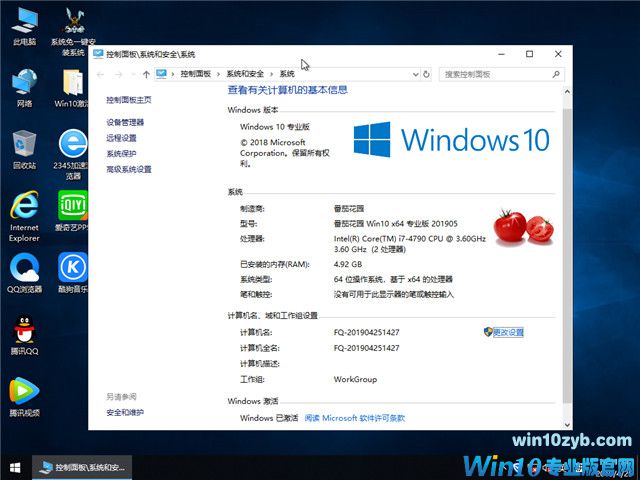The width and height of the screenshot is (640, 480).
Task: Click the vertical scrollbar thumb
Action: click(567, 255)
